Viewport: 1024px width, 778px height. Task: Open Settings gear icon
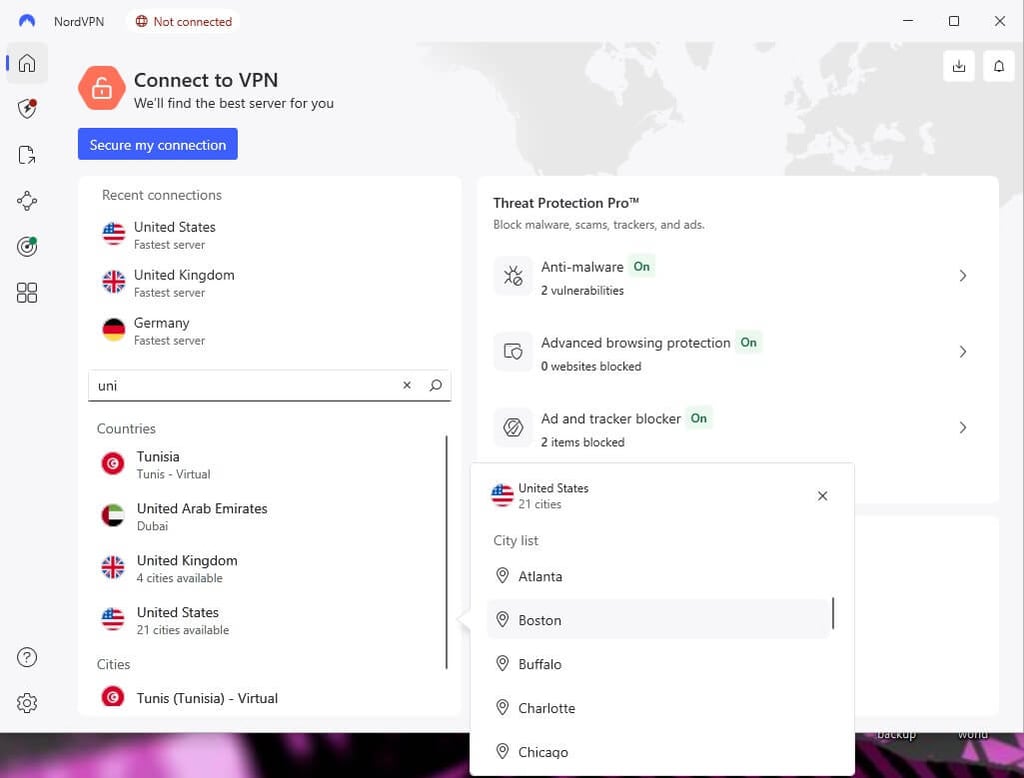(x=27, y=703)
